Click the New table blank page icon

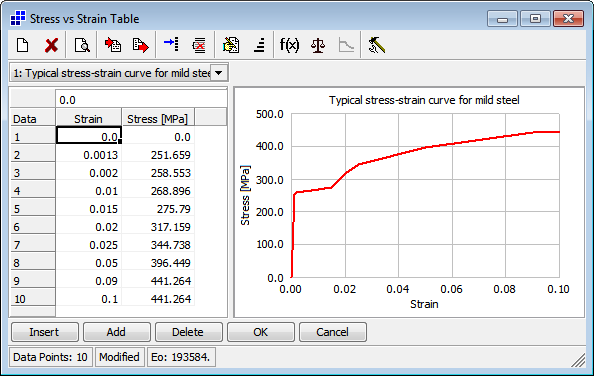point(23,45)
